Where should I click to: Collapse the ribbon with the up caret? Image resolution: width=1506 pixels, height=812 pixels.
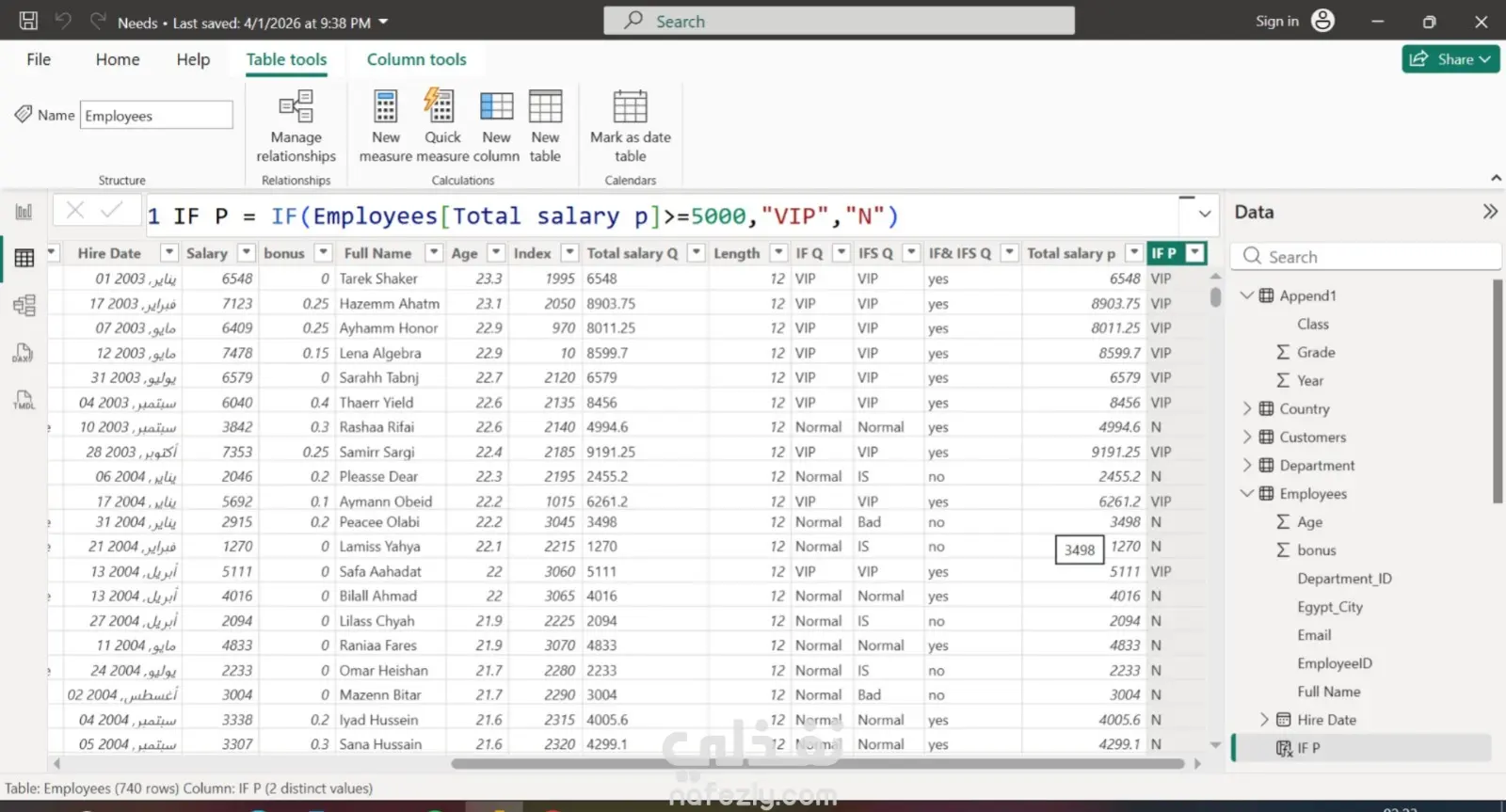[x=1496, y=178]
